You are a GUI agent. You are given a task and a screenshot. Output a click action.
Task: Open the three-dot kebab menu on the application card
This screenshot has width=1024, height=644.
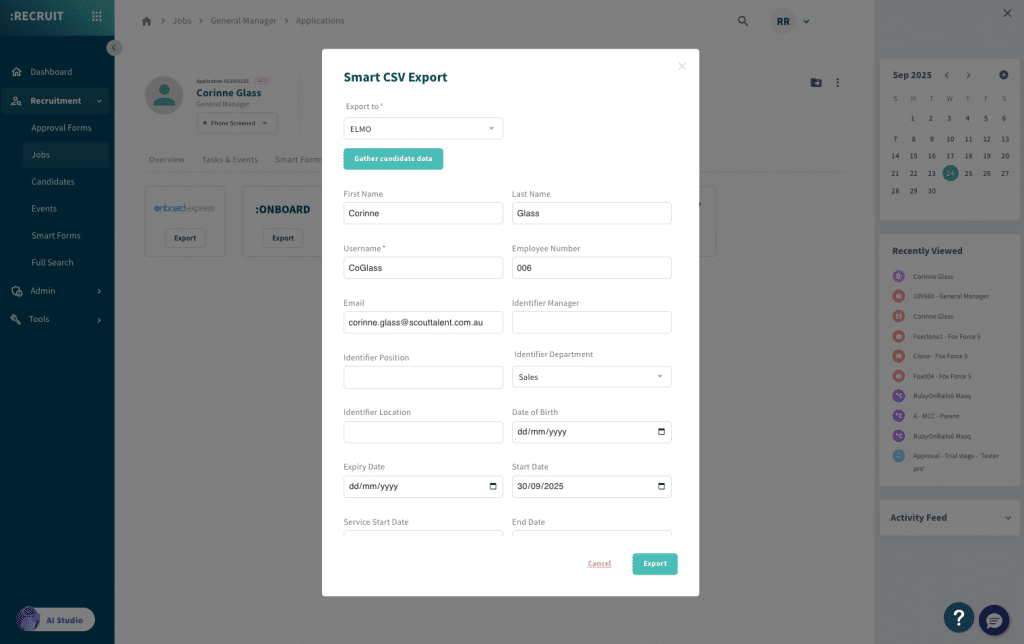point(838,83)
